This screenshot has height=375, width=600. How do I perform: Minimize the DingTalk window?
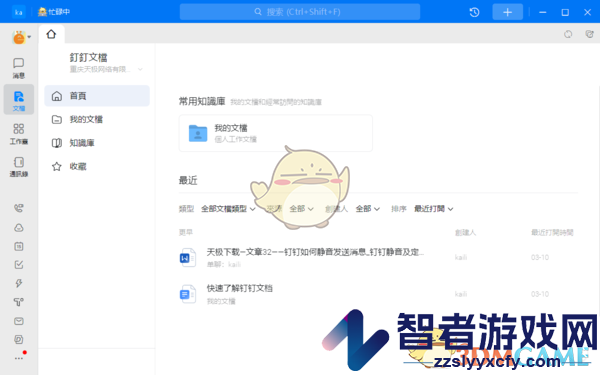543,12
